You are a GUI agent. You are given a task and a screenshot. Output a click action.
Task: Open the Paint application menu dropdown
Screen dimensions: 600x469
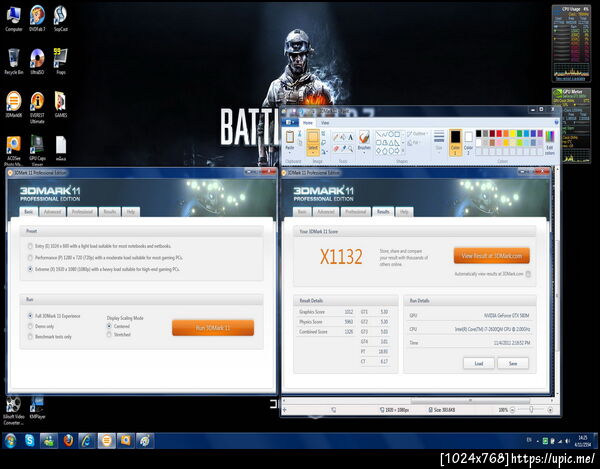[x=290, y=122]
